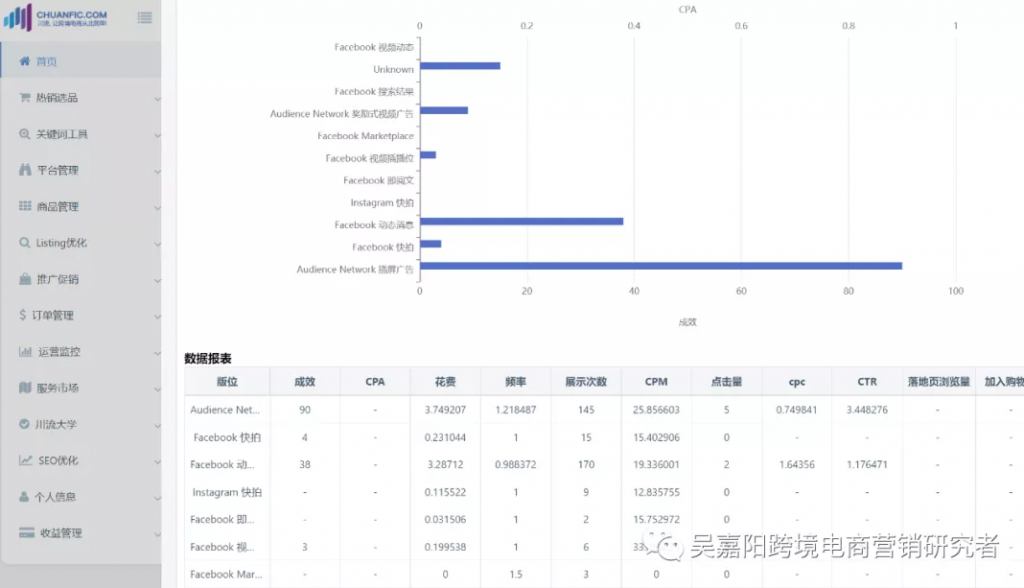Expand the Listing优化 chevron

[x=157, y=244]
